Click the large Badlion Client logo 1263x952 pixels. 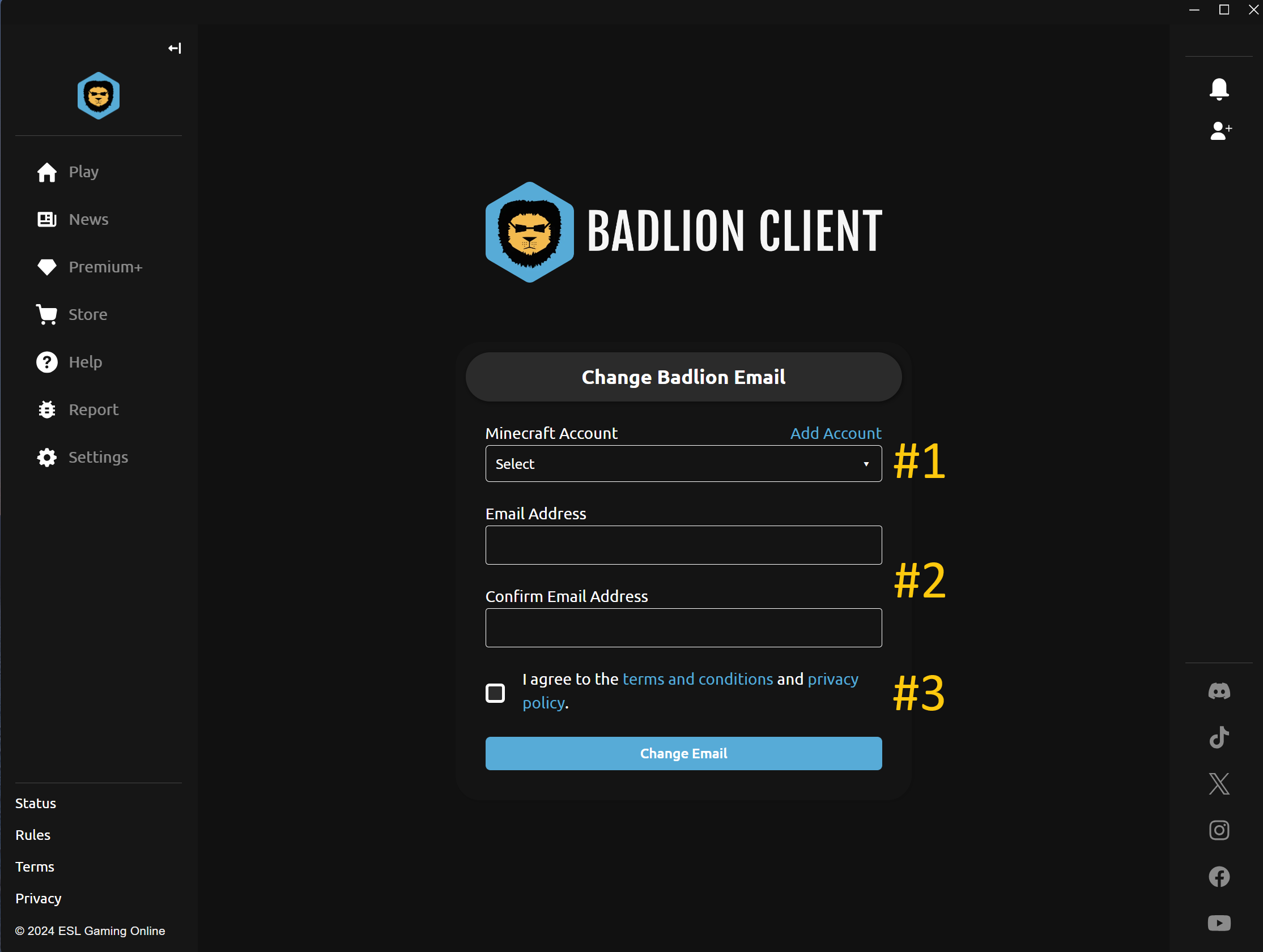[683, 232]
